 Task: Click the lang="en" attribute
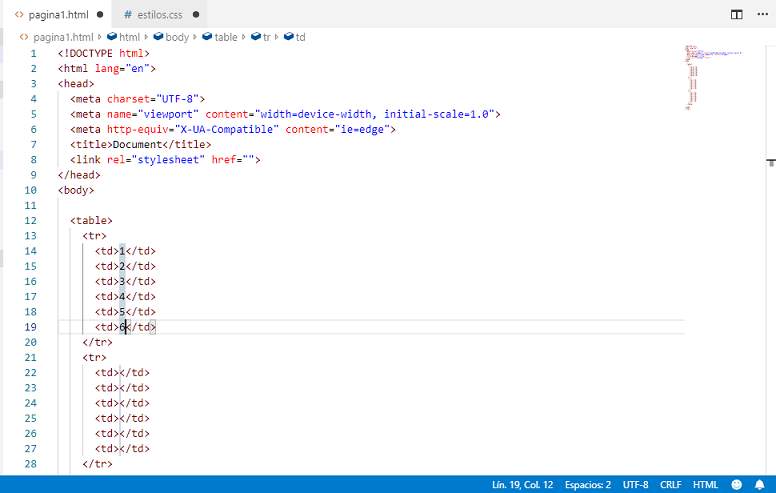click(x=122, y=69)
